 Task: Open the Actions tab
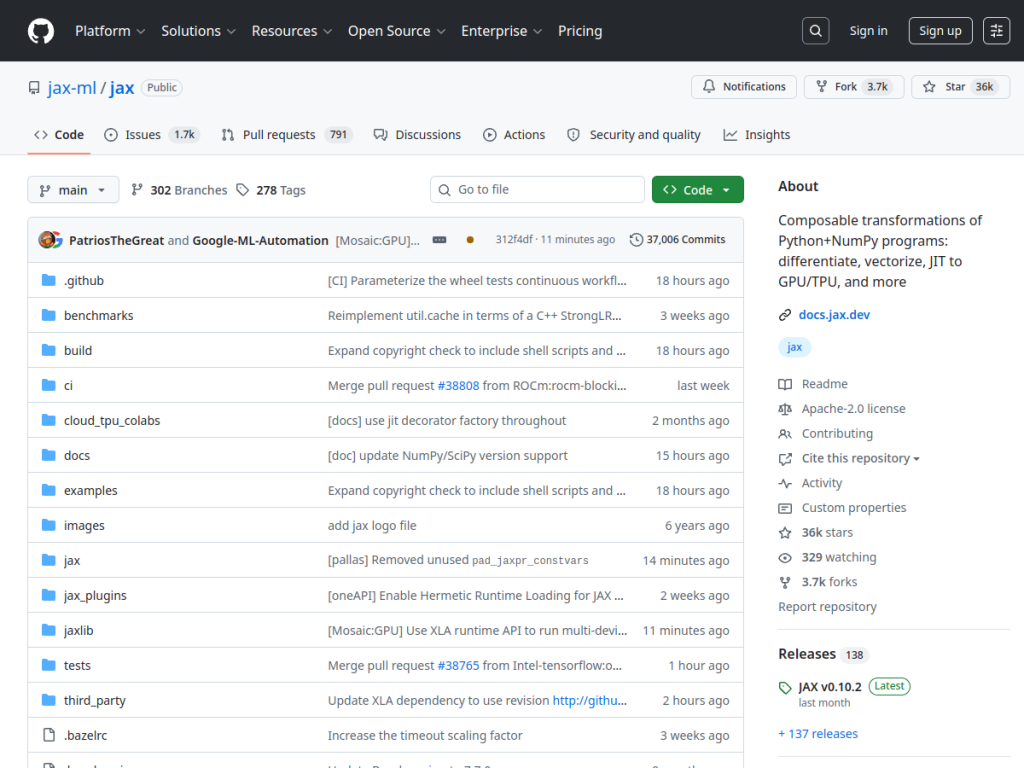point(514,135)
